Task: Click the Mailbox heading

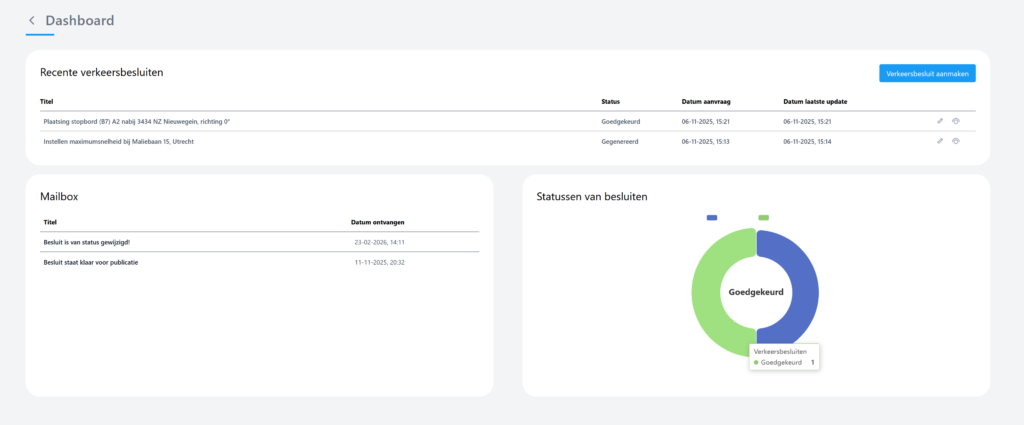Action: click(x=59, y=196)
